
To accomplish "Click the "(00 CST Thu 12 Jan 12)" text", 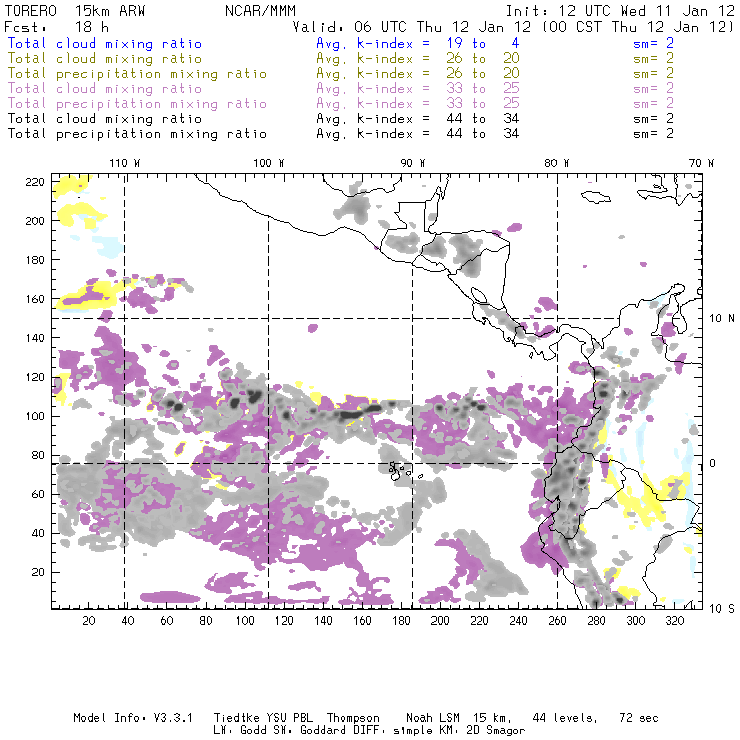I will point(638,27).
